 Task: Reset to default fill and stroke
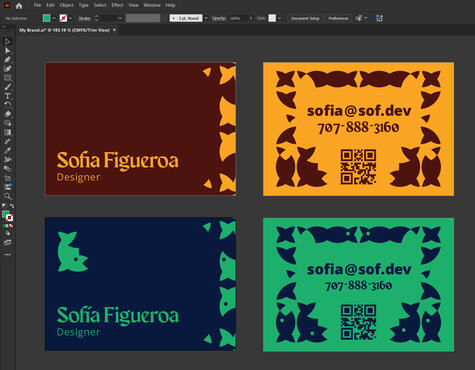coord(4,206)
